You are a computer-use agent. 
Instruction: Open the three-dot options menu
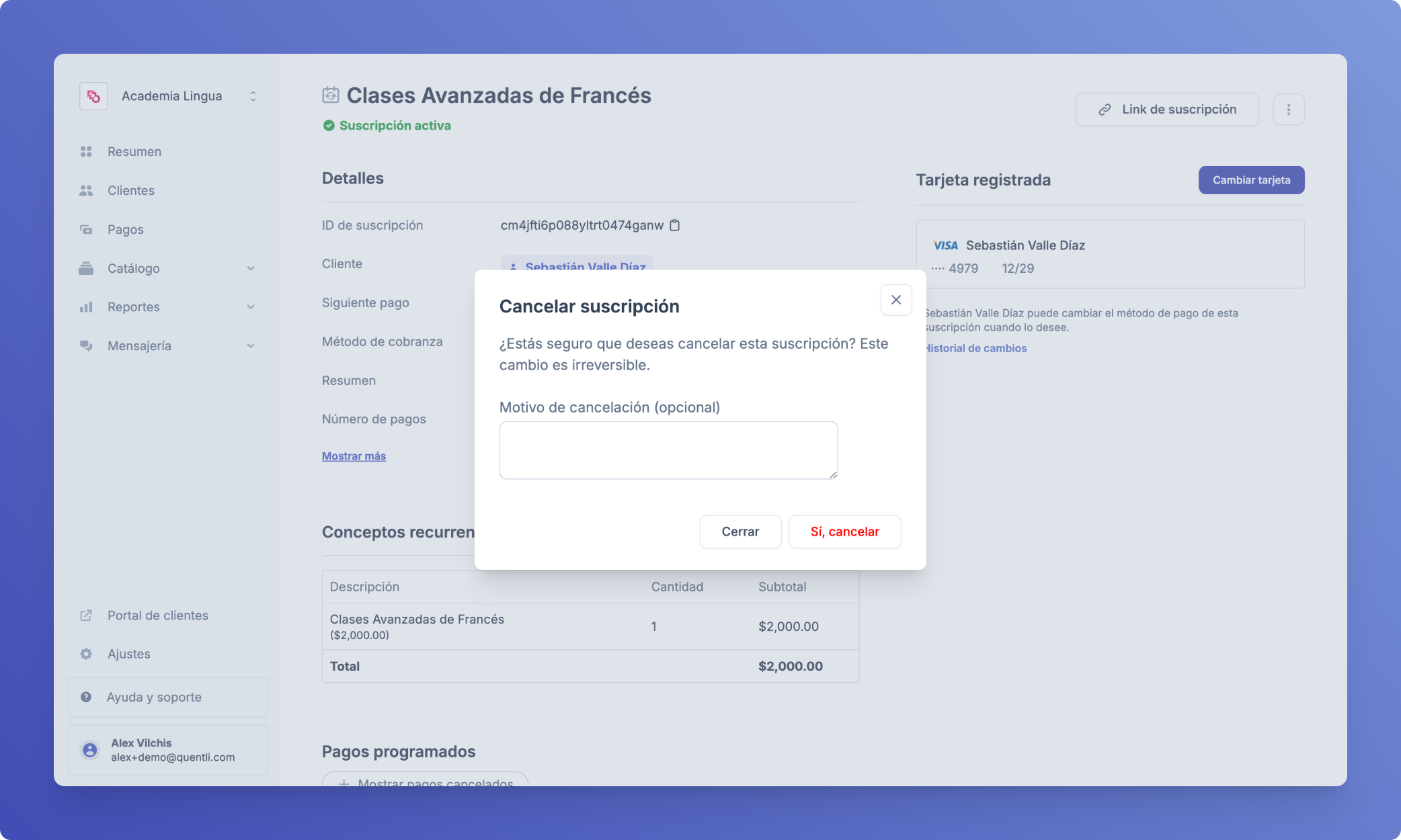tap(1288, 110)
